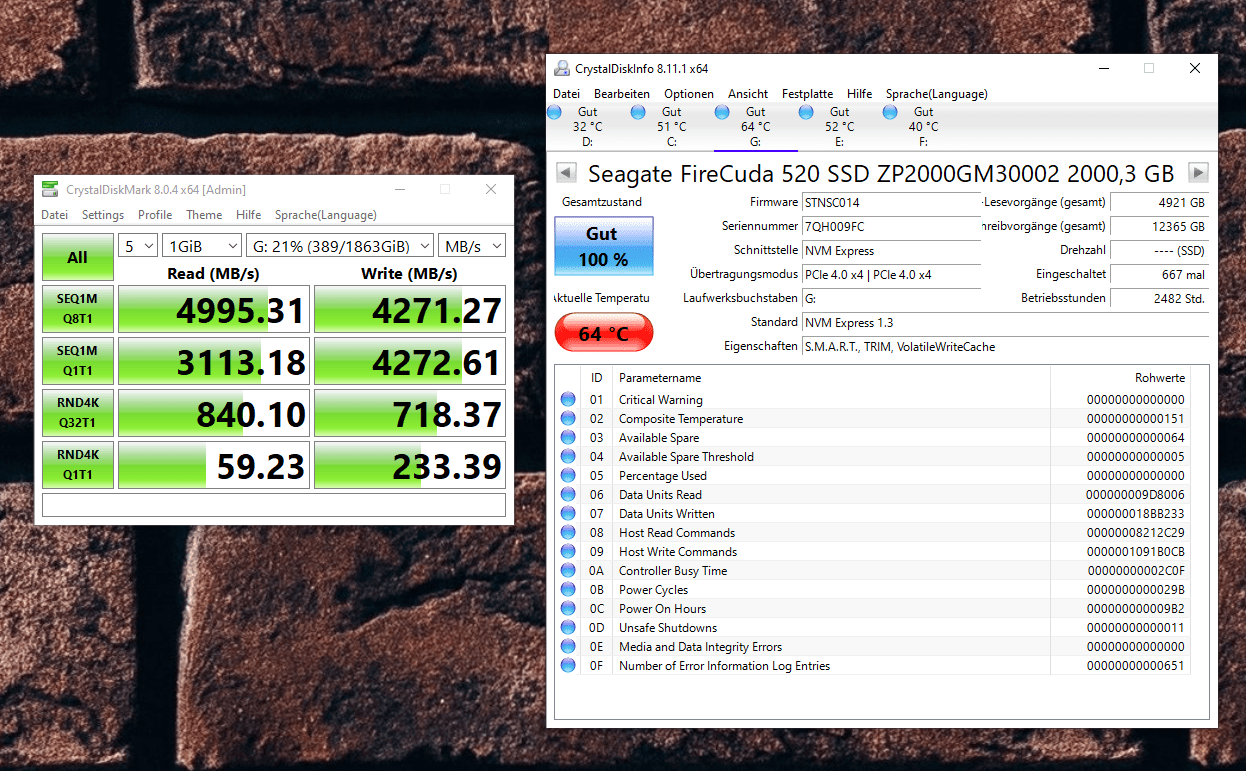Open Profile menu in CrystalDiskMark
This screenshot has width=1246, height=771.
coord(155,215)
